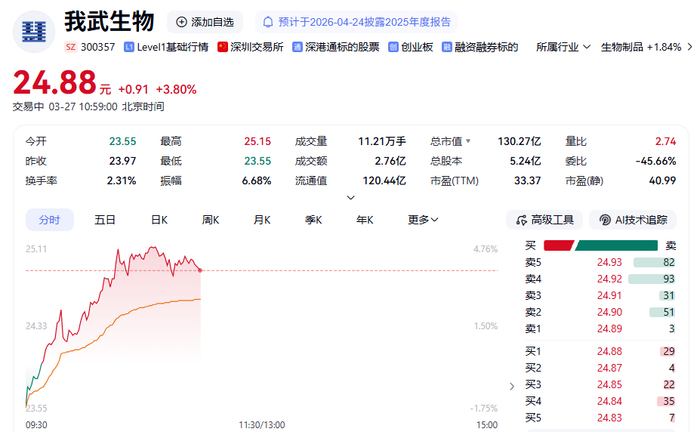Click the China flag icon by 深圳交易所
This screenshot has height=432, width=700.
coord(222,47)
